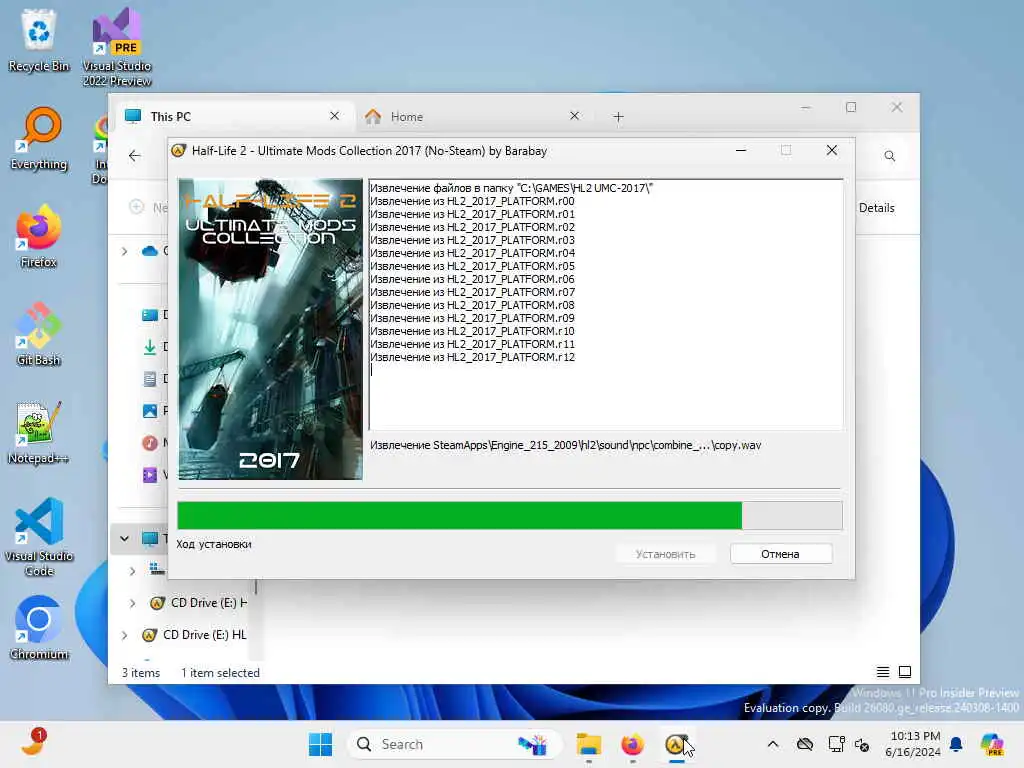The image size is (1024, 768).
Task: Click the Ход установки label
Action: point(214,544)
